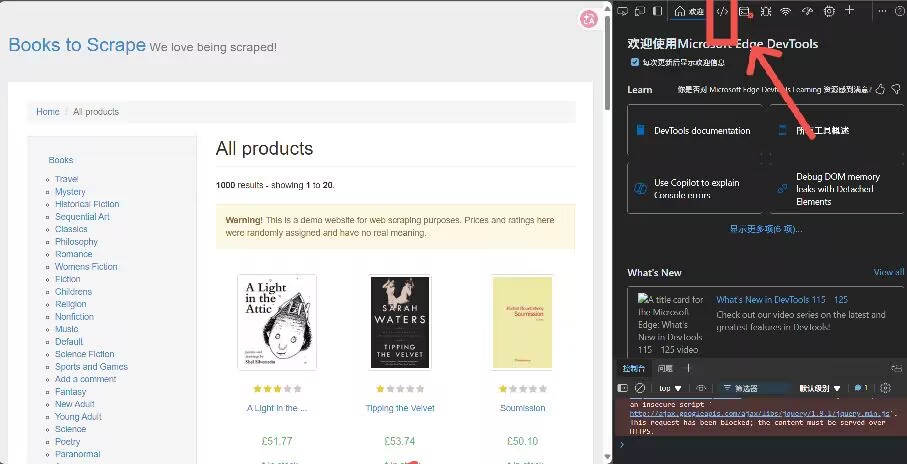Open console settings gear icon
Viewport: 907px width, 464px height.
(x=886, y=388)
